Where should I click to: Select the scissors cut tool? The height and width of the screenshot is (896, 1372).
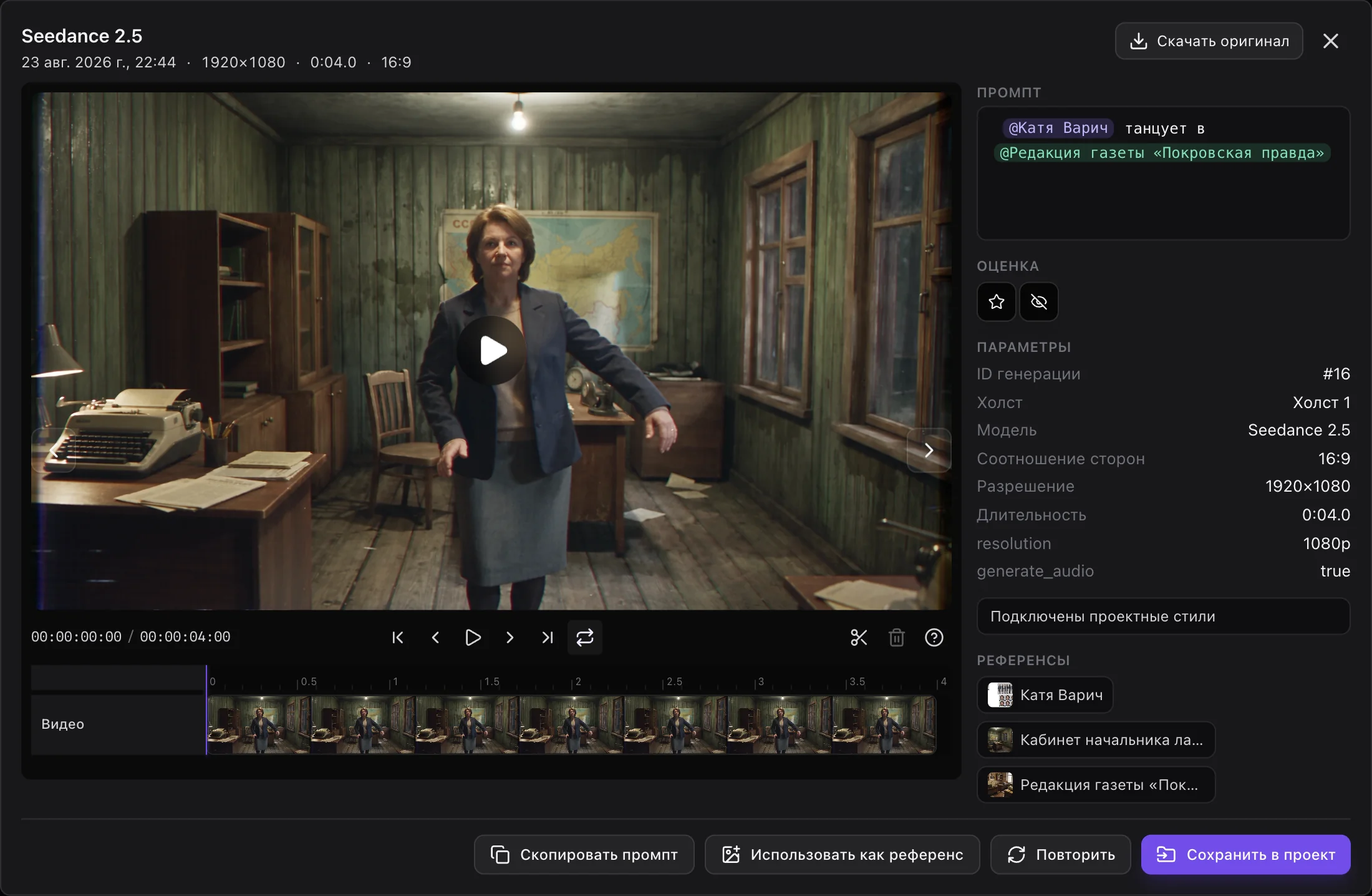point(859,637)
